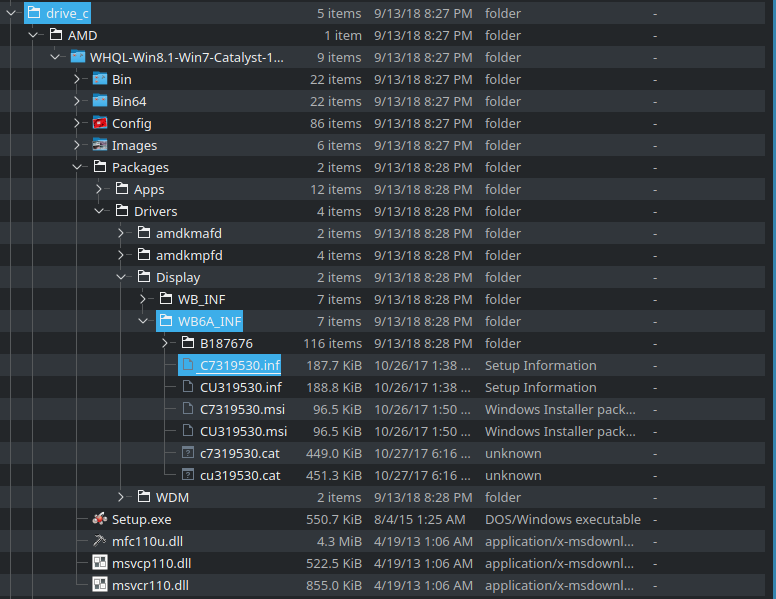Select the Setup.exe file name
Image resolution: width=776 pixels, height=599 pixels.
pyautogui.click(x=142, y=519)
